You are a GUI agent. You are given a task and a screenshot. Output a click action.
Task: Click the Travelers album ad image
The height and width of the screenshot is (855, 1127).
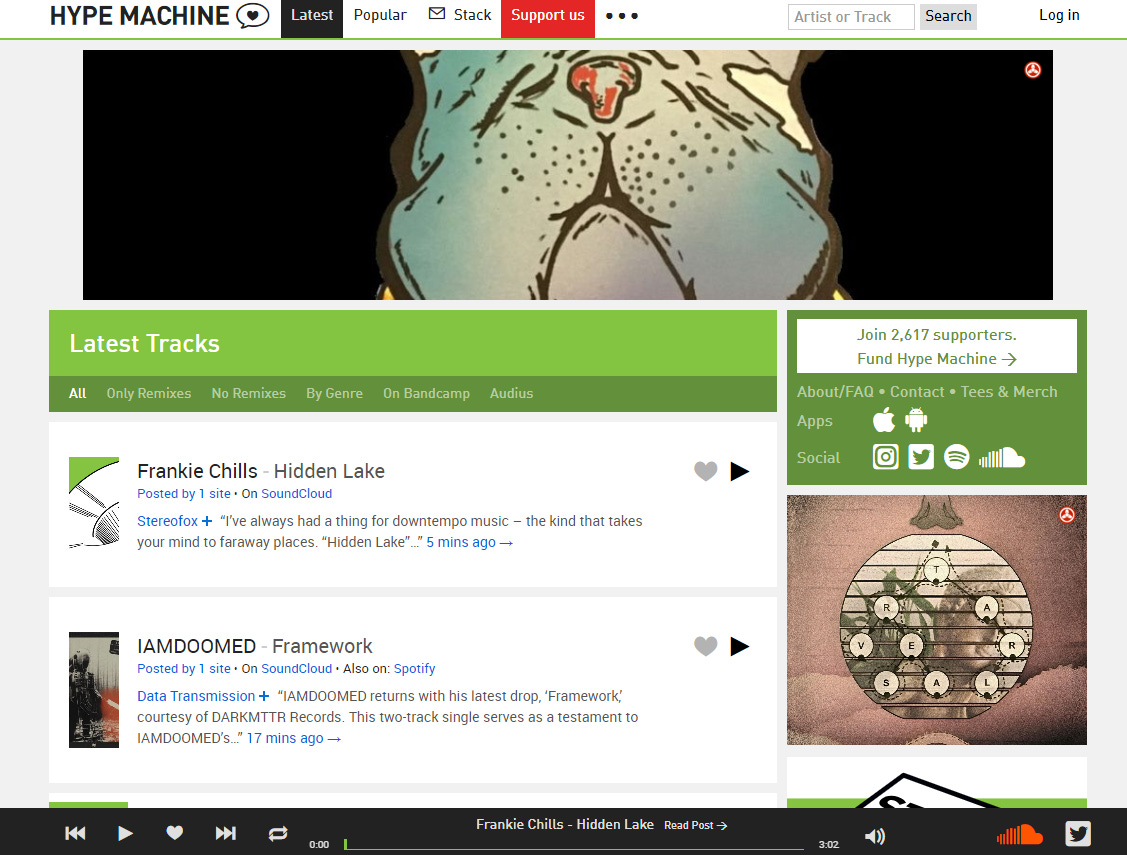(937, 620)
